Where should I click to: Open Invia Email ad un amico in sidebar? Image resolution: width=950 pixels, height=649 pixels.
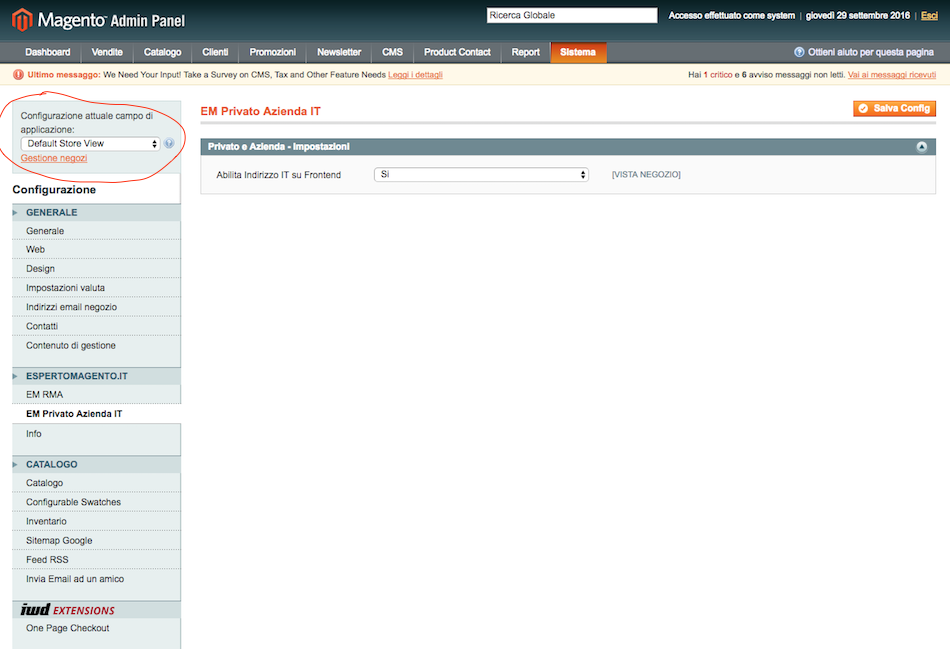(96, 579)
